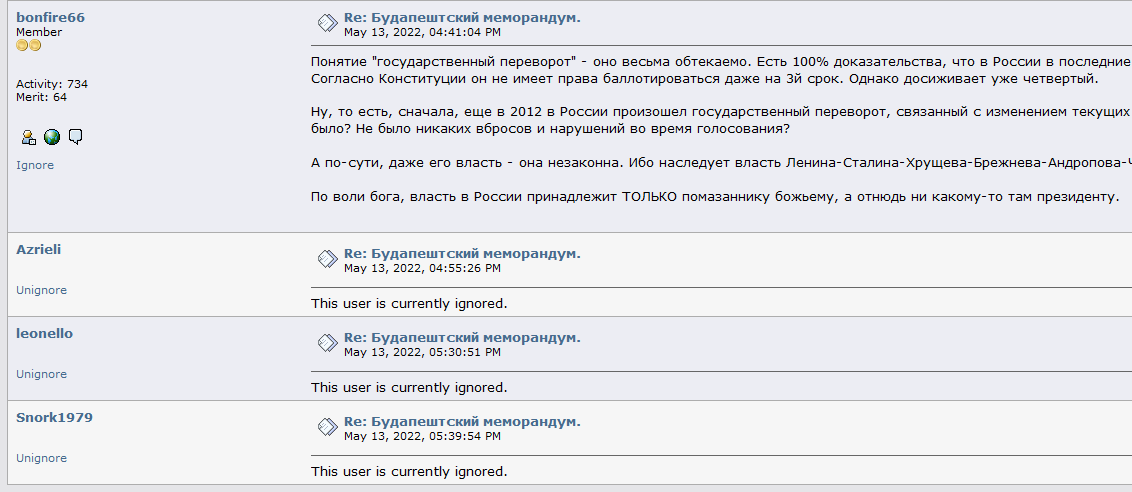Click the post icon in leonello's reply header
Image resolution: width=1132 pixels, height=492 pixels.
(x=328, y=344)
